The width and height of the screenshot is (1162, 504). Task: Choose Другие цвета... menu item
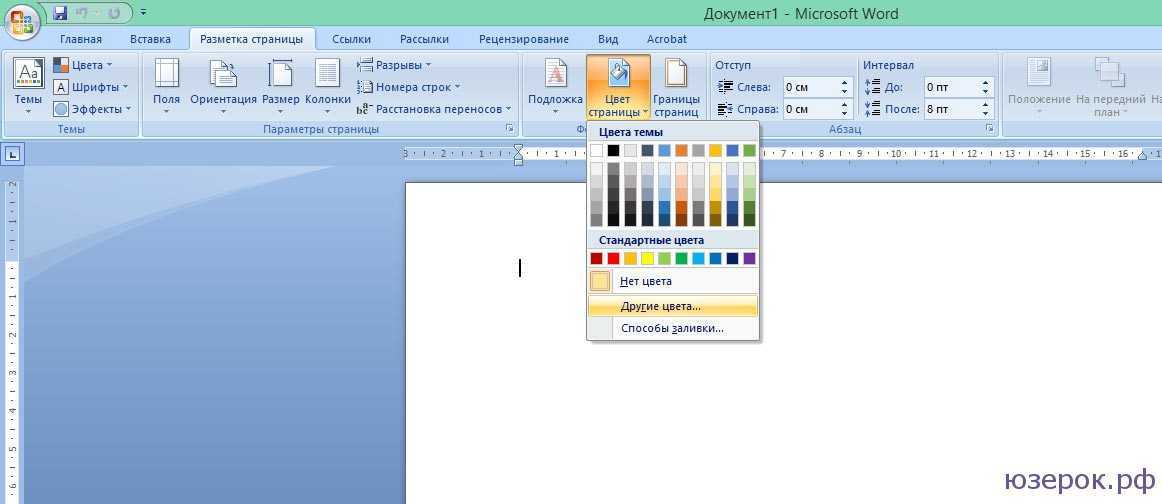tap(673, 306)
